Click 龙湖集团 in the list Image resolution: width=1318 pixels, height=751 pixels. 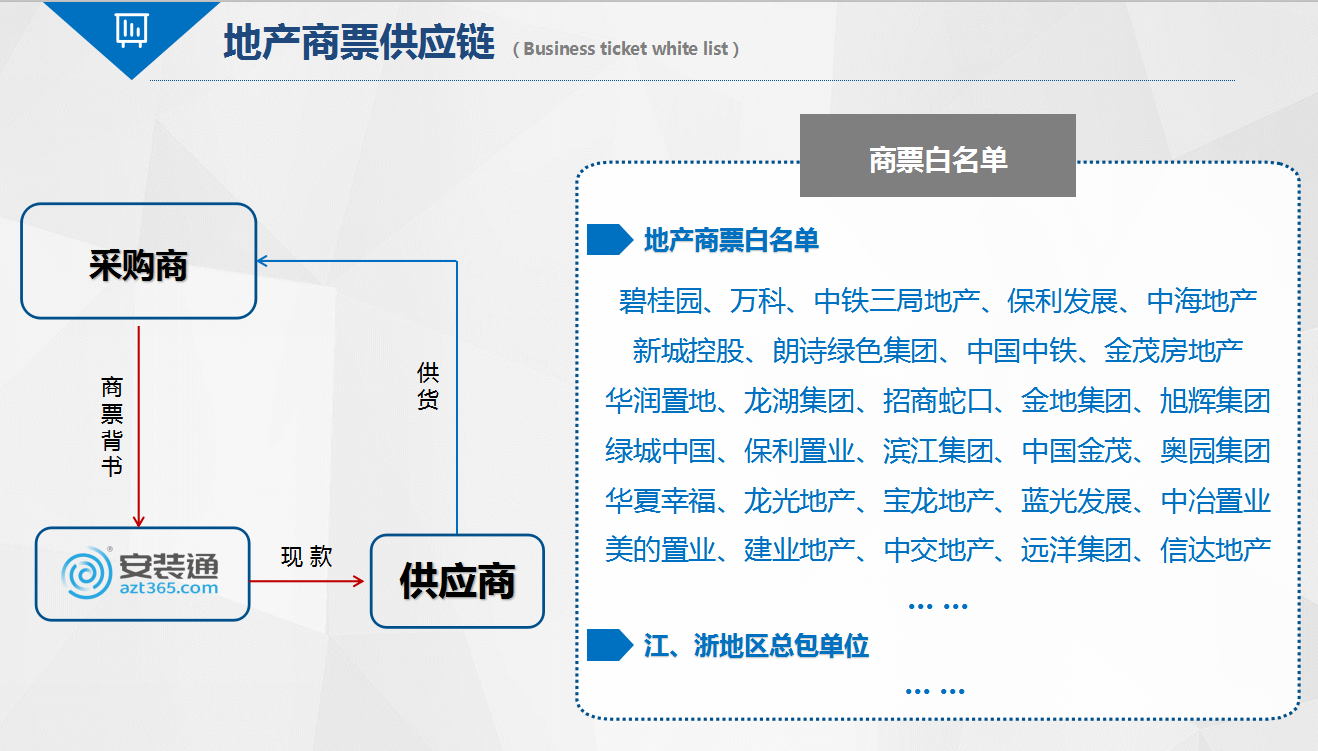click(x=799, y=401)
